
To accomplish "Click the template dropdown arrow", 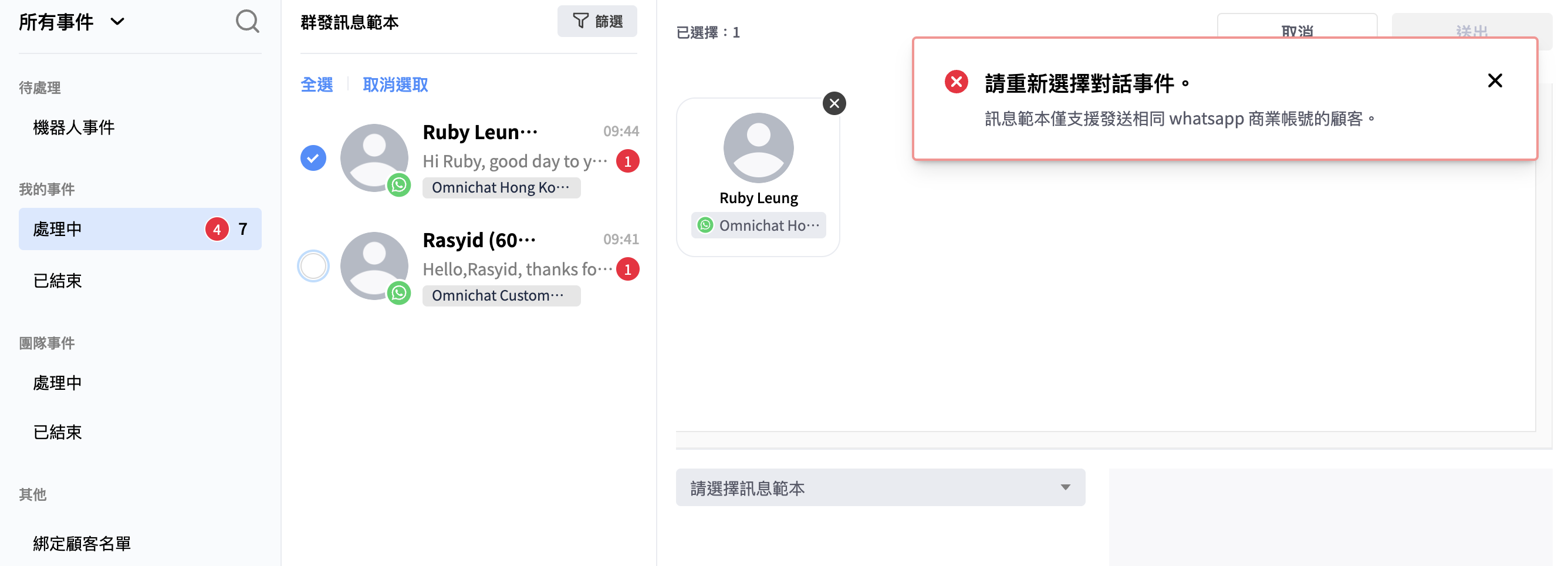I will click(x=1065, y=487).
